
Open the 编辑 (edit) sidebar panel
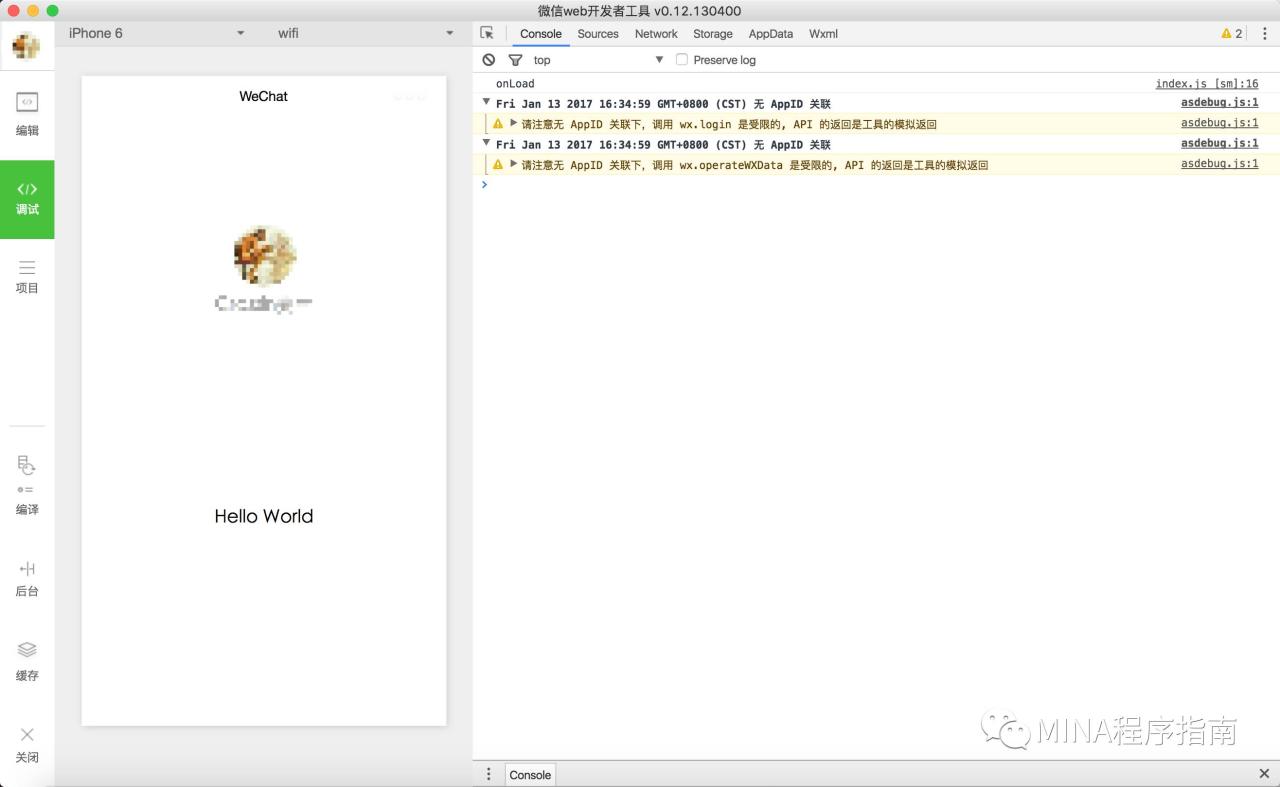click(x=27, y=114)
